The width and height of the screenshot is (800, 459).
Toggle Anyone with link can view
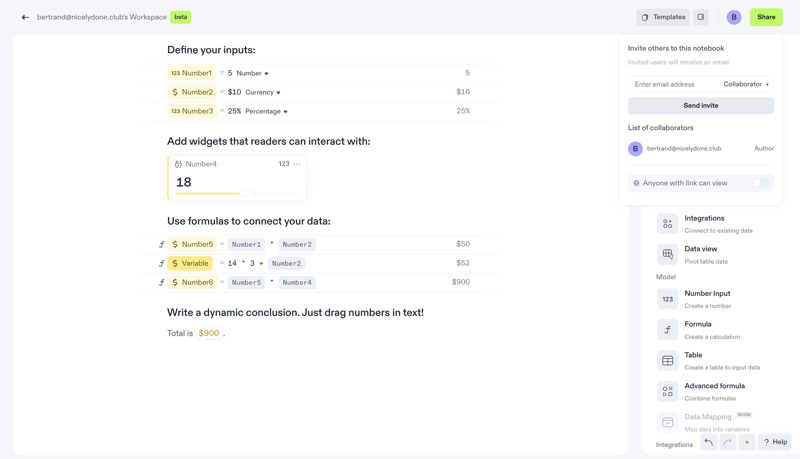click(x=760, y=183)
